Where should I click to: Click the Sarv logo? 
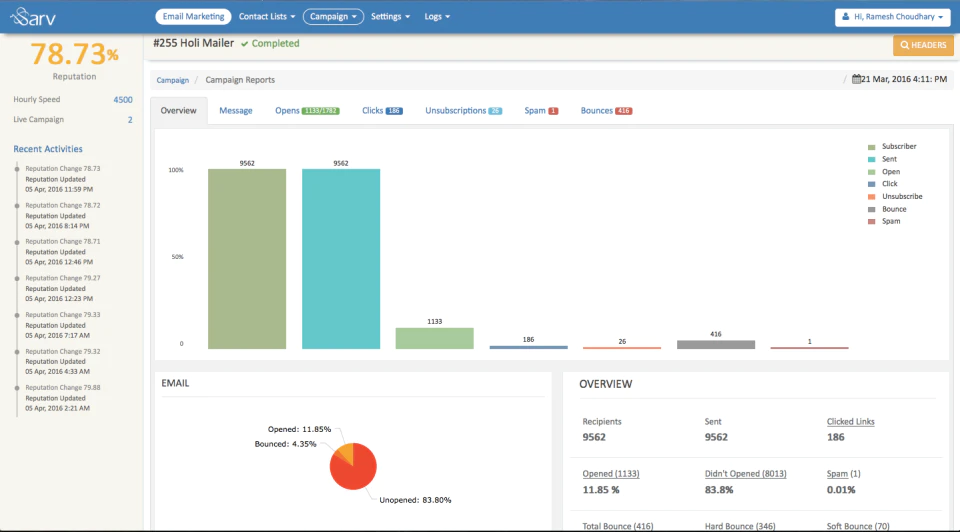[x=32, y=17]
